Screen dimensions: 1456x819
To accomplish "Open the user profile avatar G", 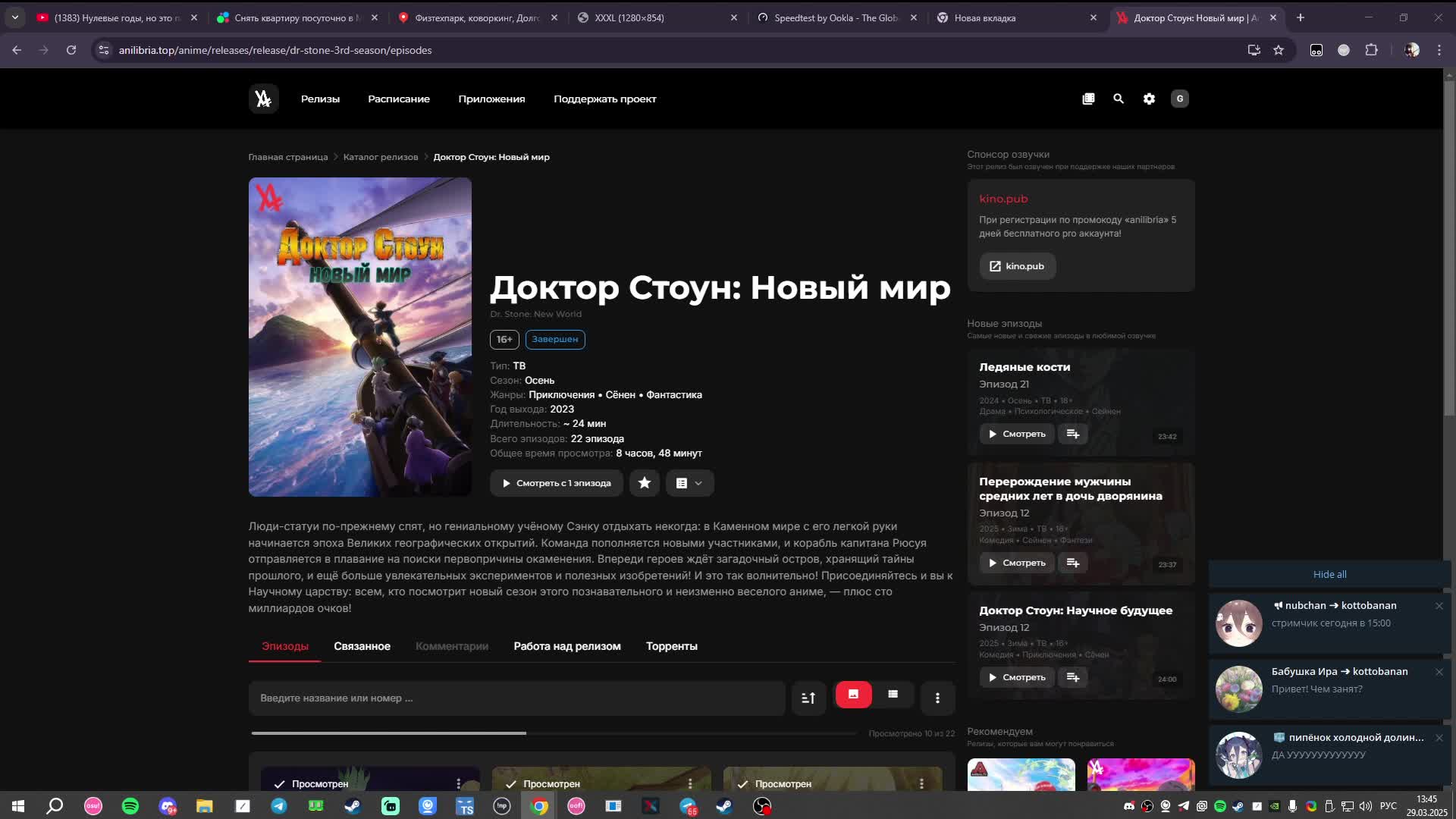I will coord(1179,99).
